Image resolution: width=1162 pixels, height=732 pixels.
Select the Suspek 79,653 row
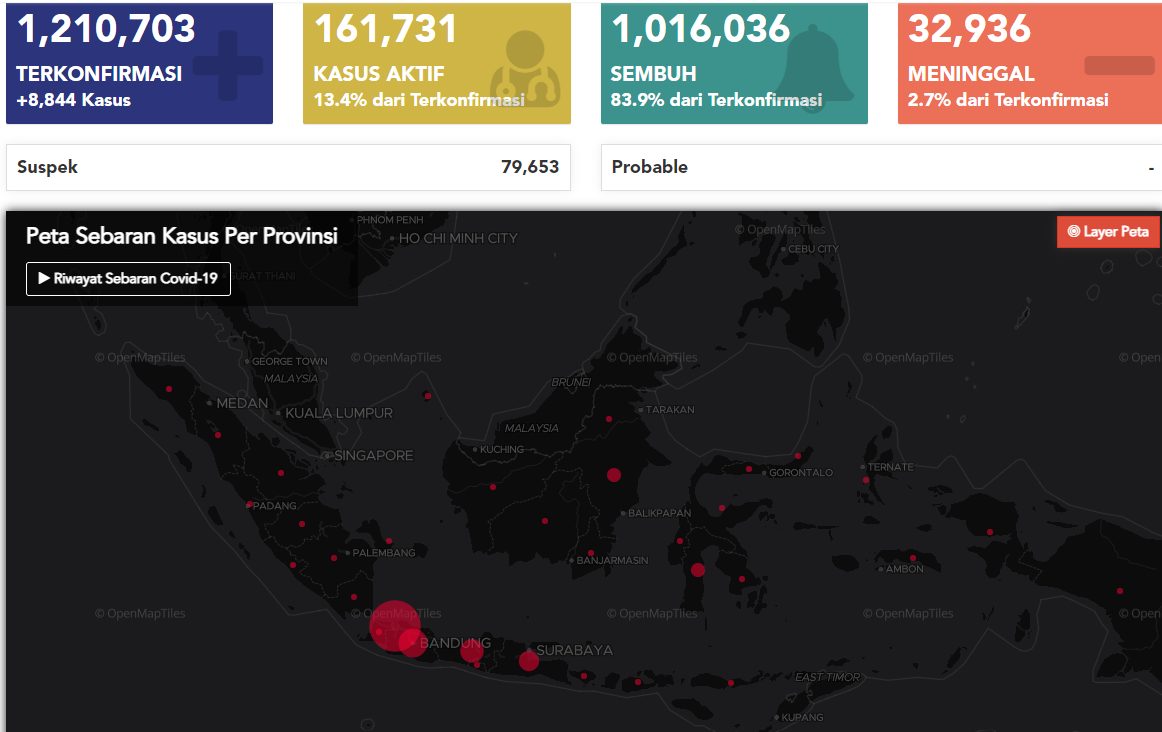(288, 167)
